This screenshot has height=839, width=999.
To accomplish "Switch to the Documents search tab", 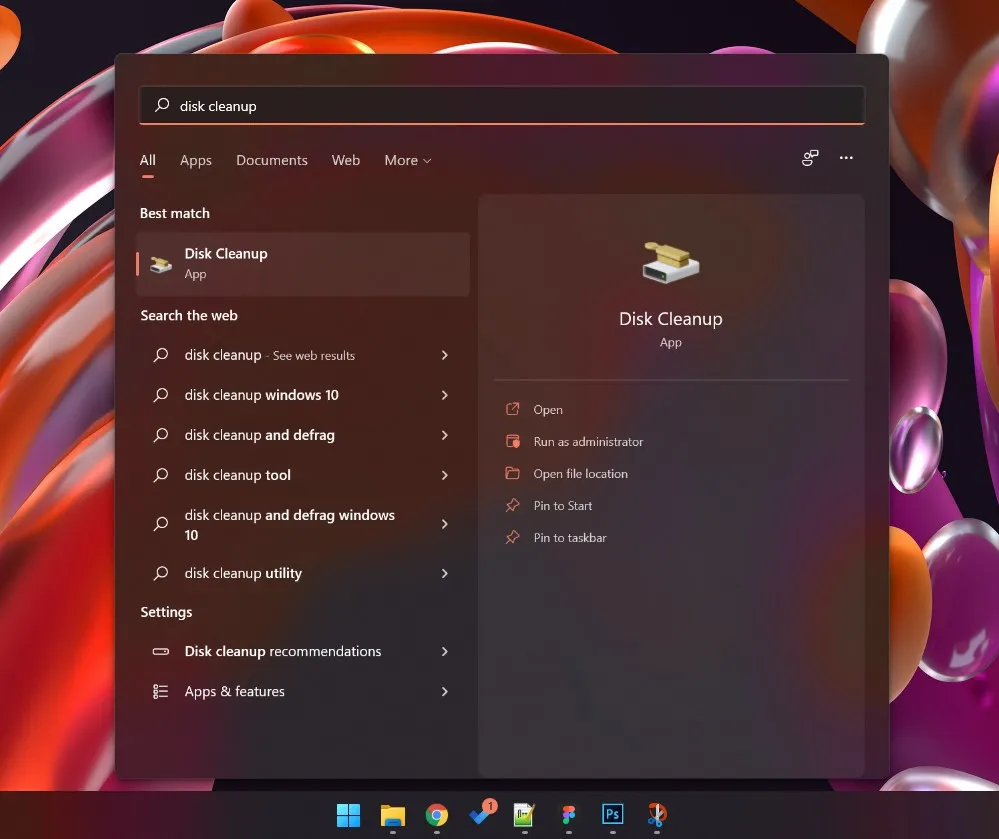I will pos(271,160).
